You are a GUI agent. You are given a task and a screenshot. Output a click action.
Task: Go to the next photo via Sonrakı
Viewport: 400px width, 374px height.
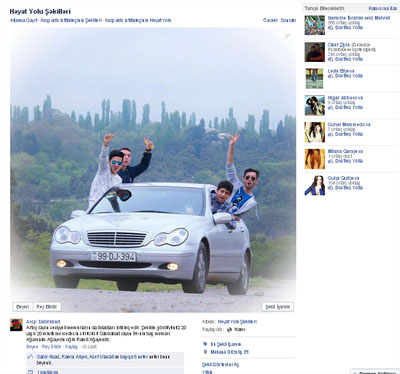[x=288, y=20]
